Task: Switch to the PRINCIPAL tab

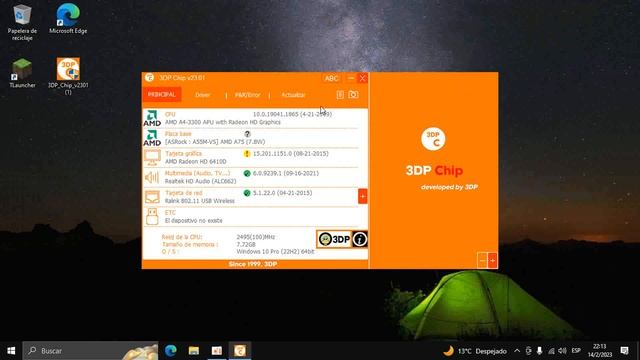Action: (162, 95)
